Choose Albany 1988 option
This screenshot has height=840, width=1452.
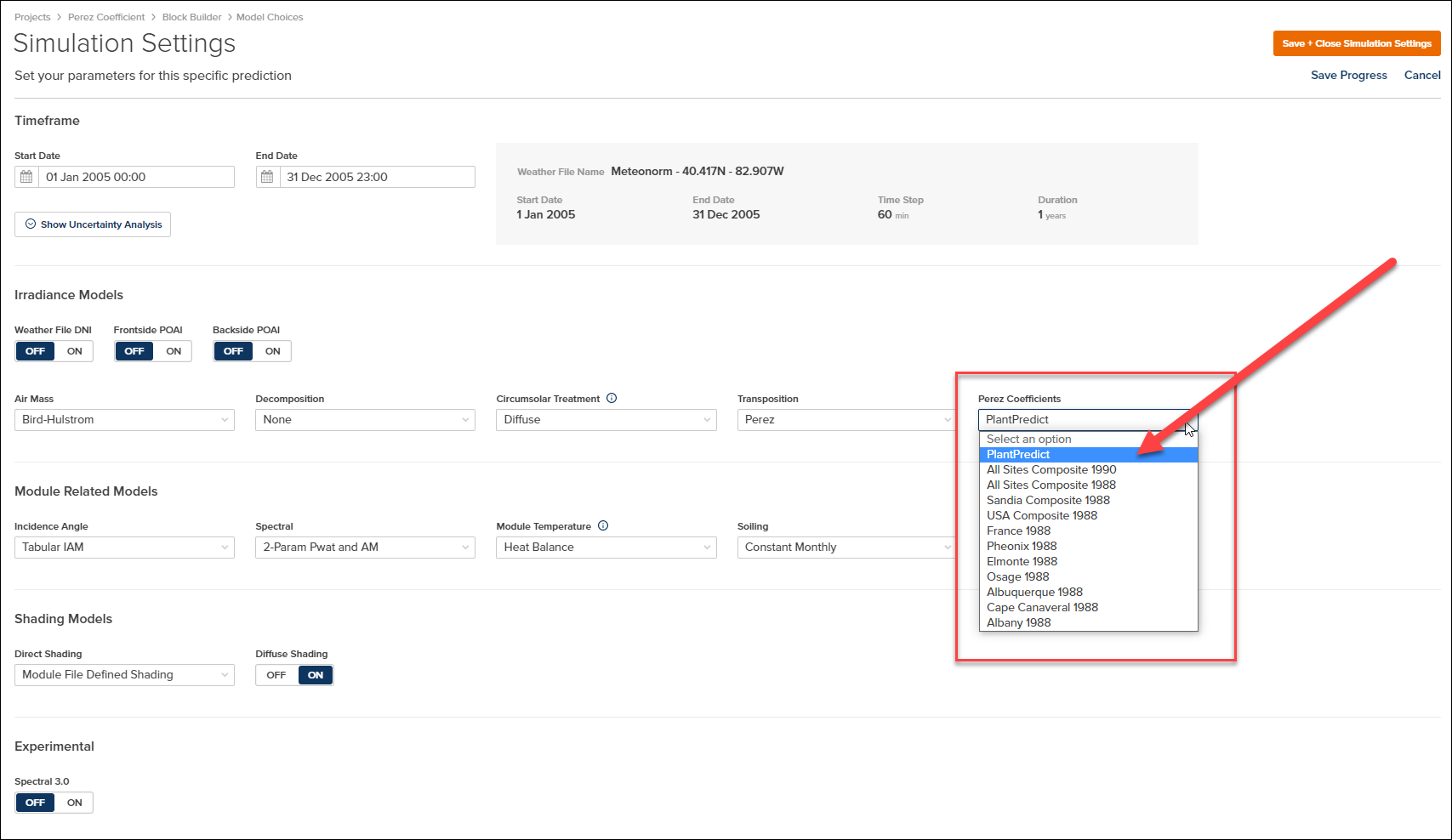pos(1089,623)
